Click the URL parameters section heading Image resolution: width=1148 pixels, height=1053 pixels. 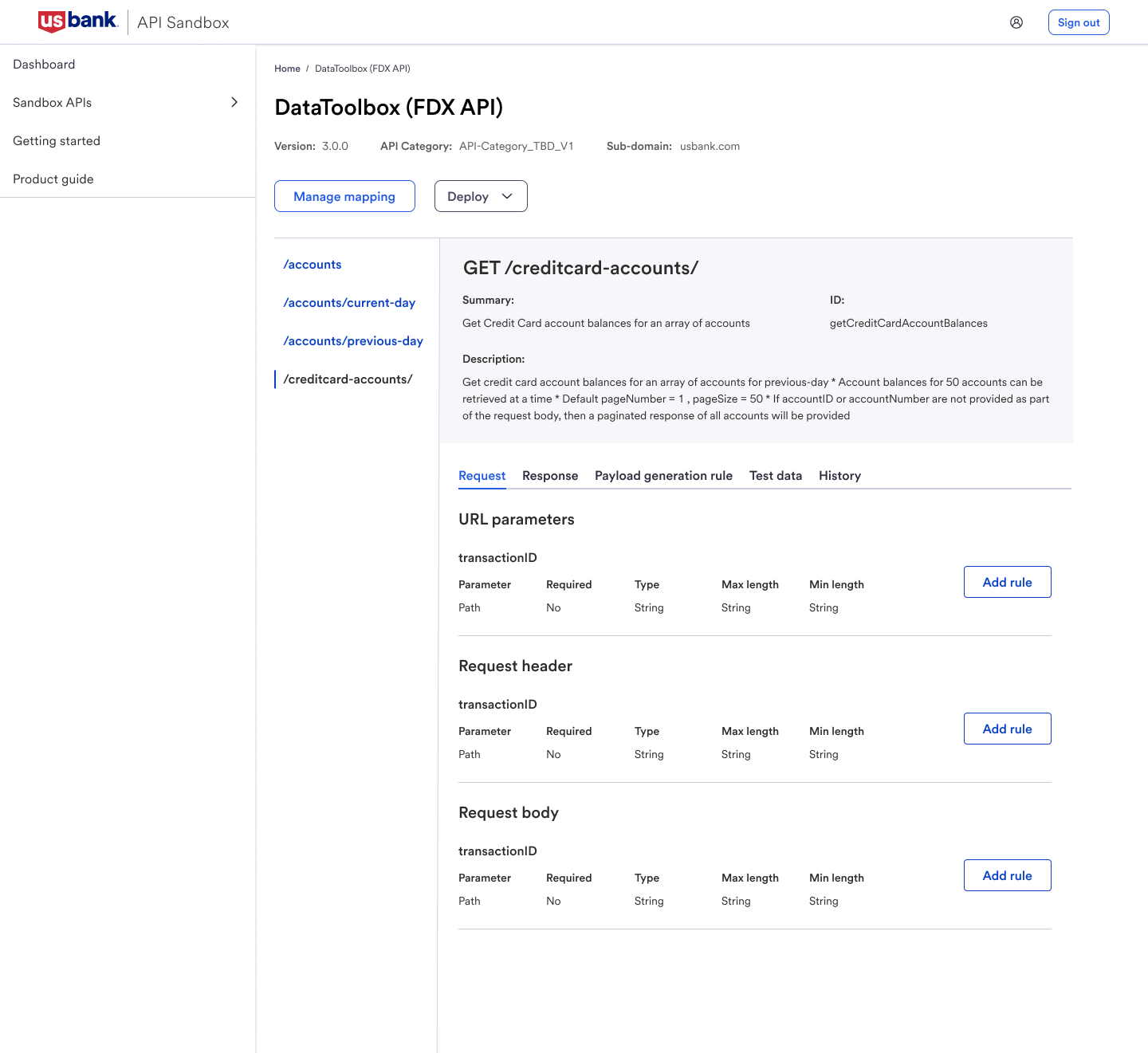coord(517,520)
